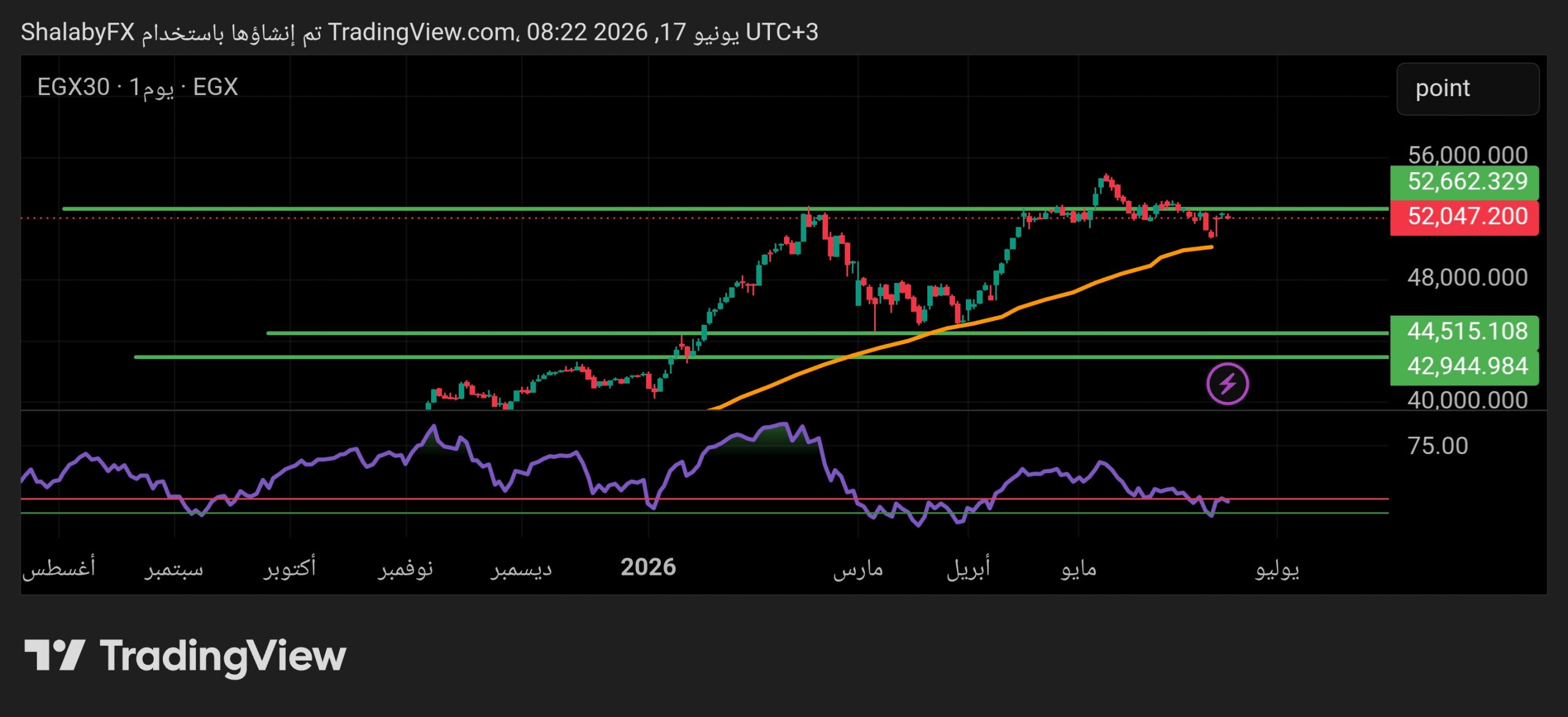
Task: Click the 52,662.329 green price label
Action: pyautogui.click(x=1464, y=182)
